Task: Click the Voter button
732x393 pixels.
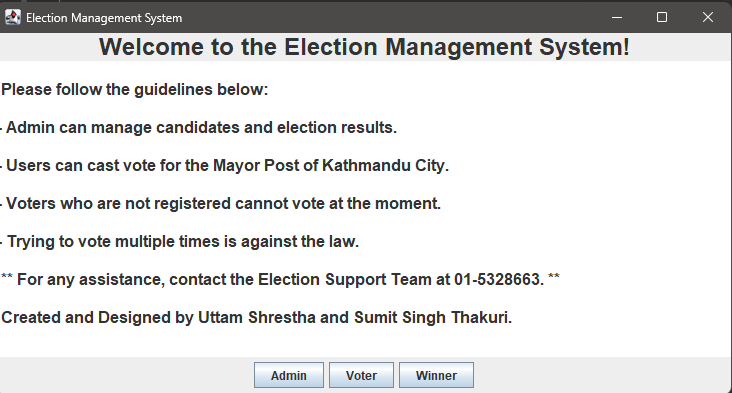Action: [x=361, y=375]
